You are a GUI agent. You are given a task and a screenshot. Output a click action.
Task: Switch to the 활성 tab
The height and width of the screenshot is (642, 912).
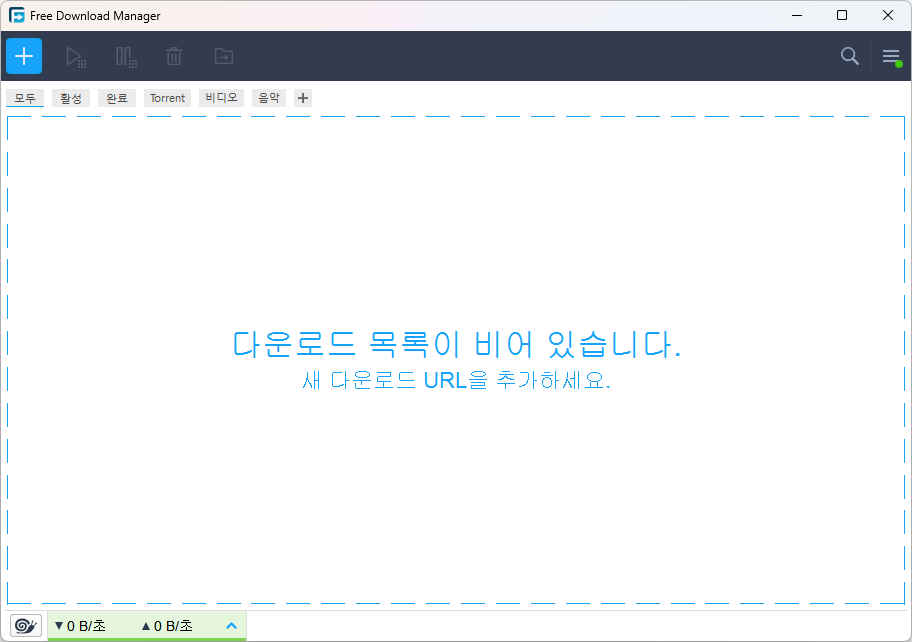71,98
